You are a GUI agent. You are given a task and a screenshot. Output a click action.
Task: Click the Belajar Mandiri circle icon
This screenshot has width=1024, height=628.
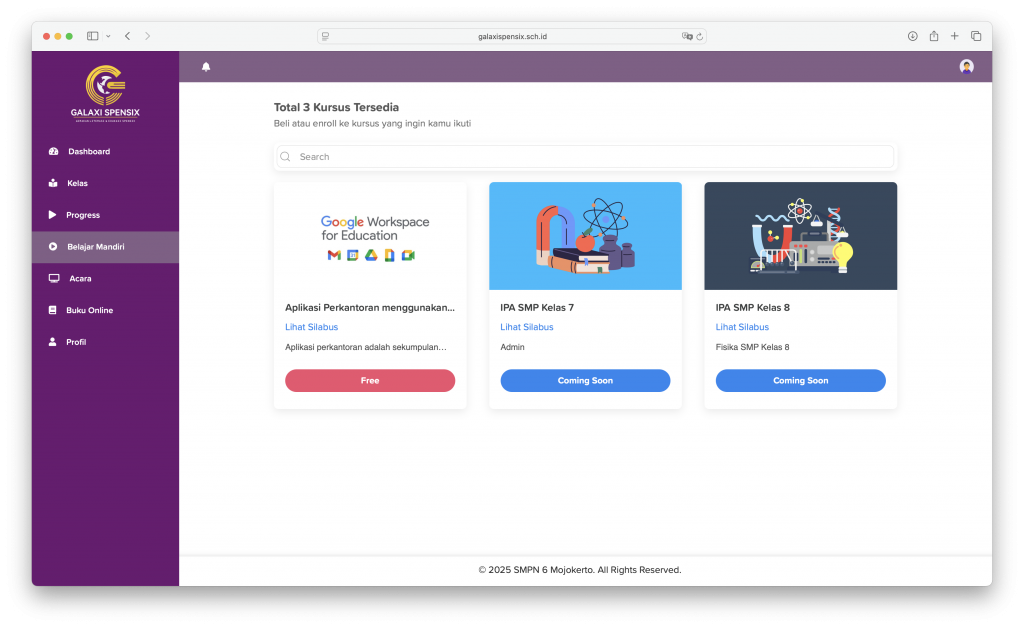(x=53, y=247)
